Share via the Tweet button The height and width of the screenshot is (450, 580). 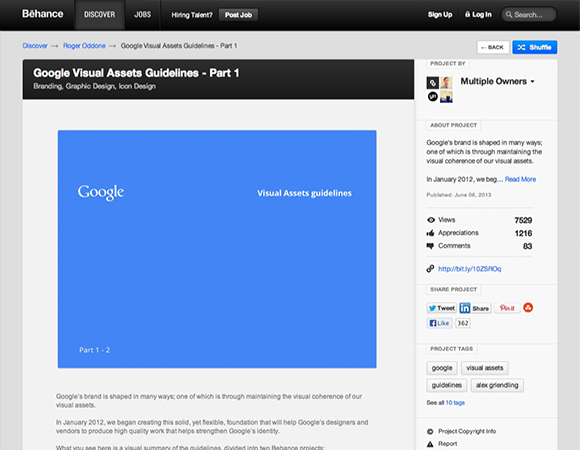[x=442, y=308]
